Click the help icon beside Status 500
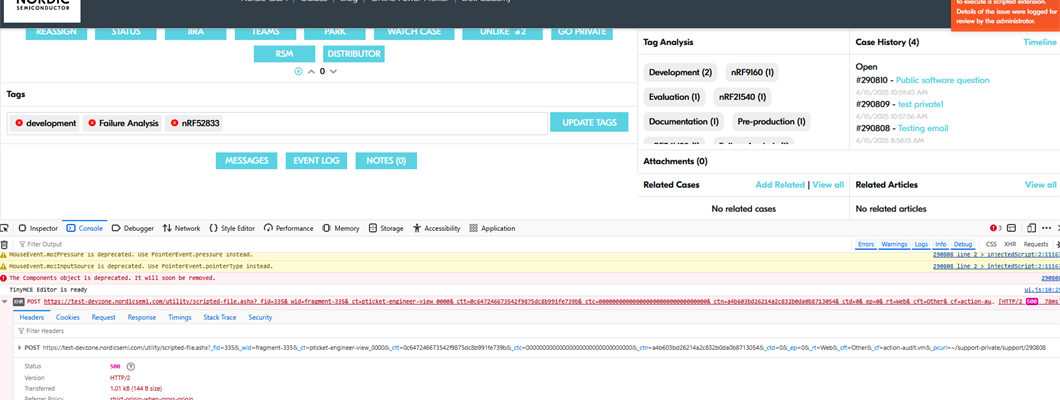Screen dimensions: 1060x400 [x=131, y=366]
